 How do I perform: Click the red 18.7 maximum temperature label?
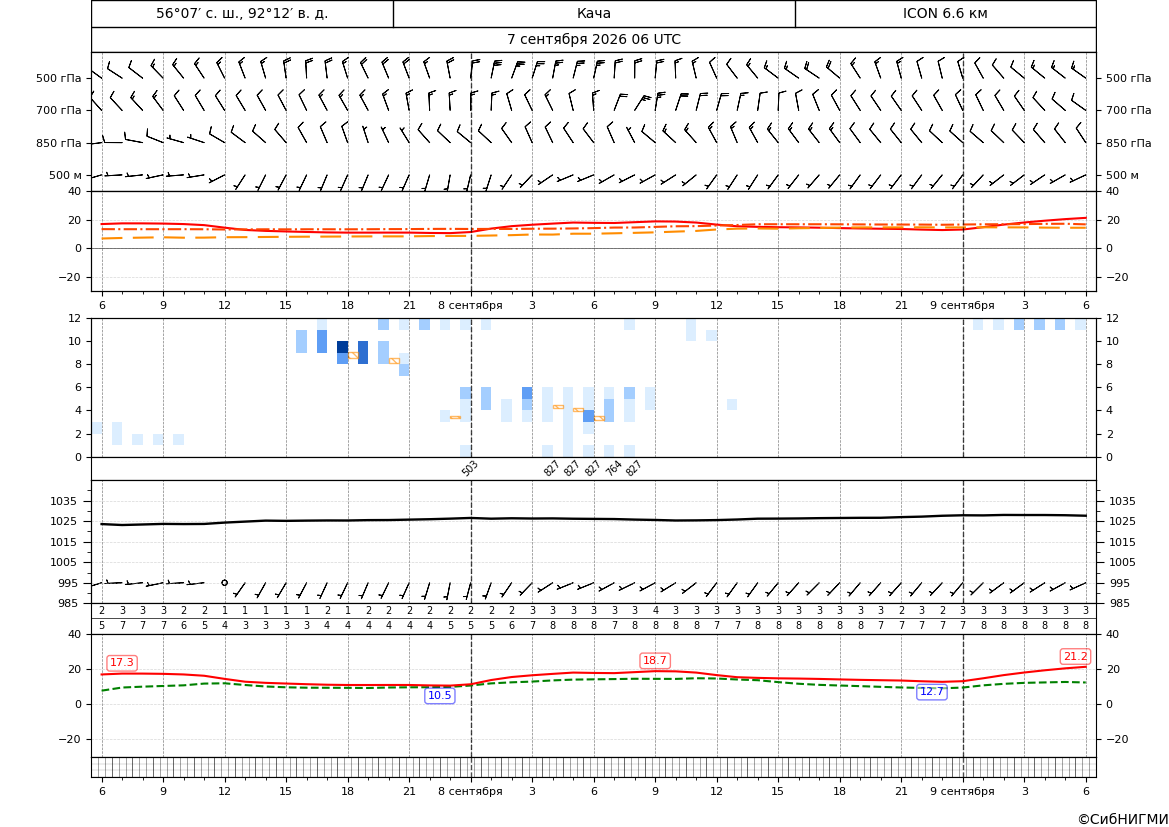[x=655, y=660]
